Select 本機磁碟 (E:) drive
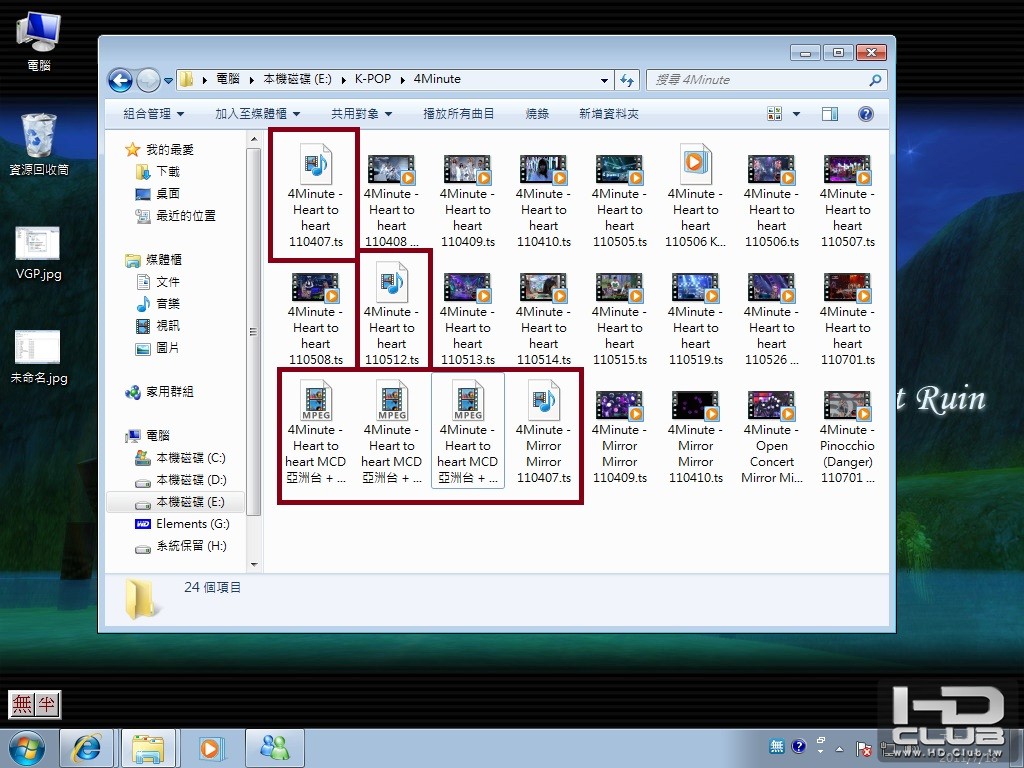Screen dimensions: 1024x768 point(175,502)
